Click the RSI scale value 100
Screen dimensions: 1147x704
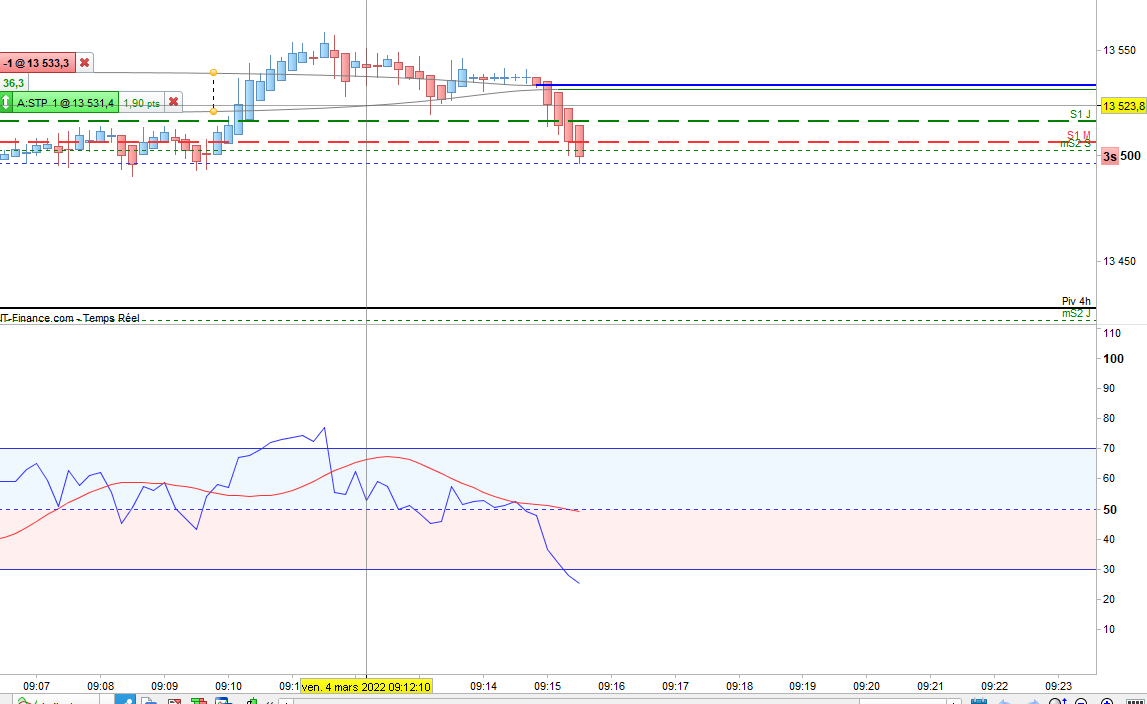pyautogui.click(x=1113, y=359)
